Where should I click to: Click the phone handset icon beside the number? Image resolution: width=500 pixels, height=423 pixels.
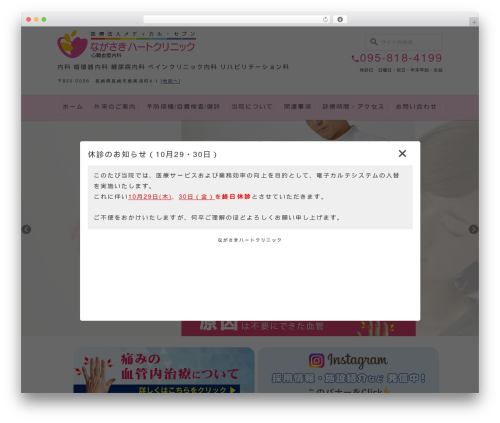coord(355,59)
